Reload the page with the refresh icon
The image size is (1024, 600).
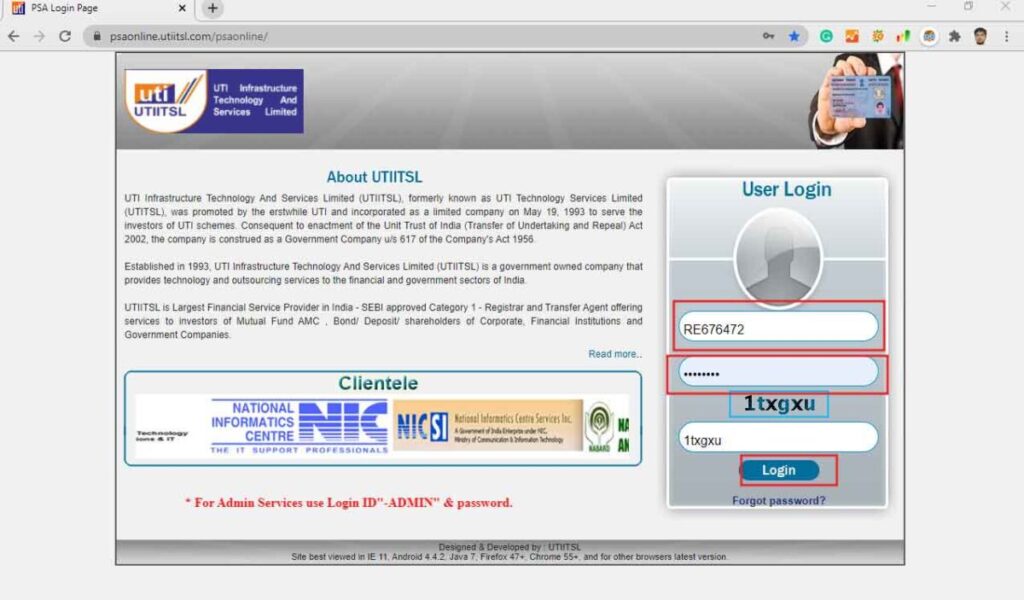pyautogui.click(x=65, y=36)
